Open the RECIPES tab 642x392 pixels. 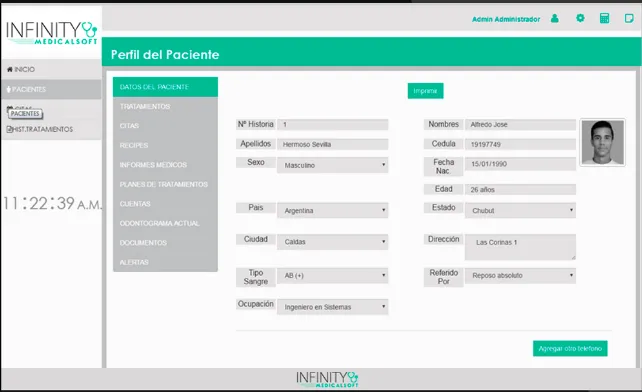(x=165, y=145)
